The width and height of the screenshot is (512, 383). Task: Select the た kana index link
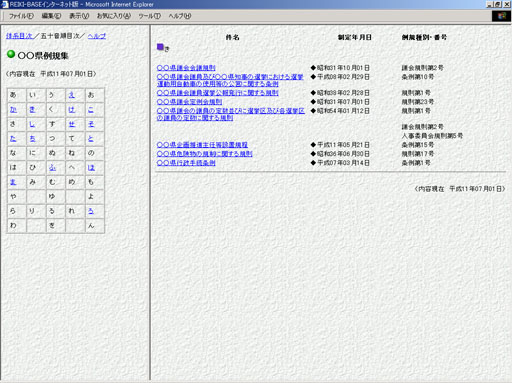pyautogui.click(x=13, y=138)
